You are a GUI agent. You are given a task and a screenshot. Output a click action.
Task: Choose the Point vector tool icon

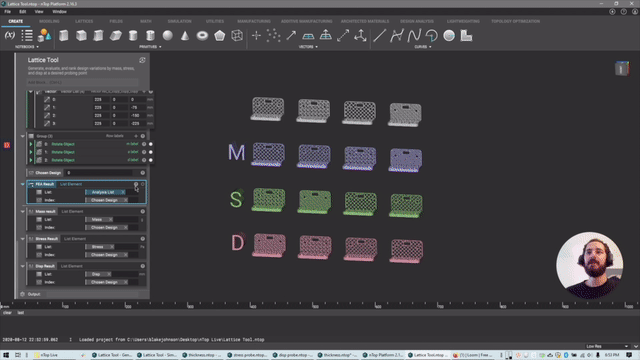coord(256,36)
